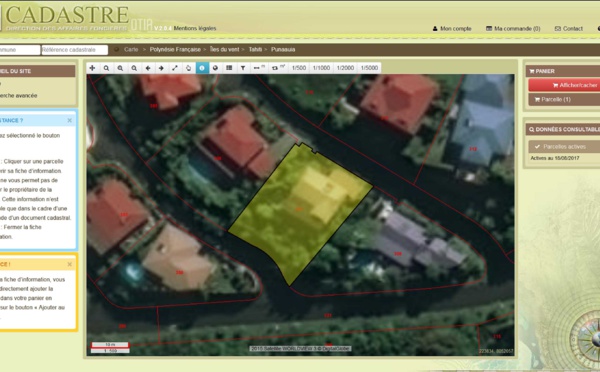Select Tahiti in the breadcrumb
This screenshot has width=600, height=372.
pyautogui.click(x=255, y=49)
